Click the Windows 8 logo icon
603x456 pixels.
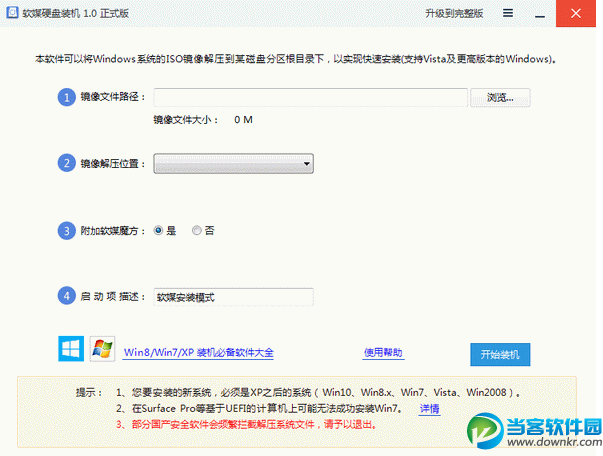[71, 349]
